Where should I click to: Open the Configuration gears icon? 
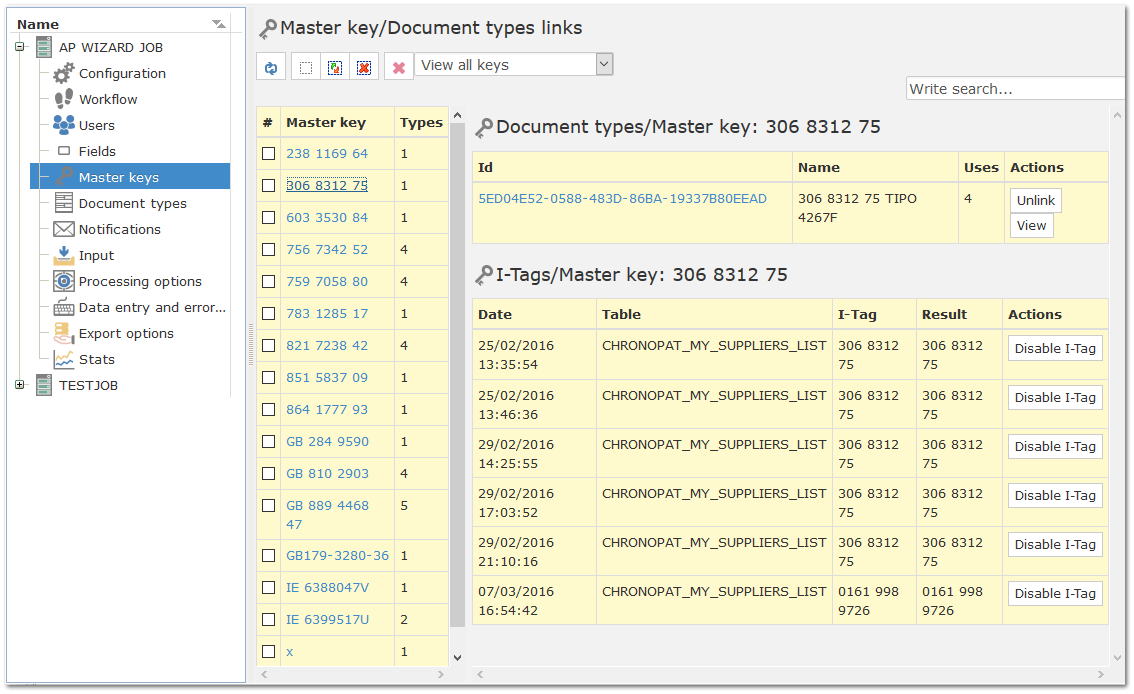[64, 73]
